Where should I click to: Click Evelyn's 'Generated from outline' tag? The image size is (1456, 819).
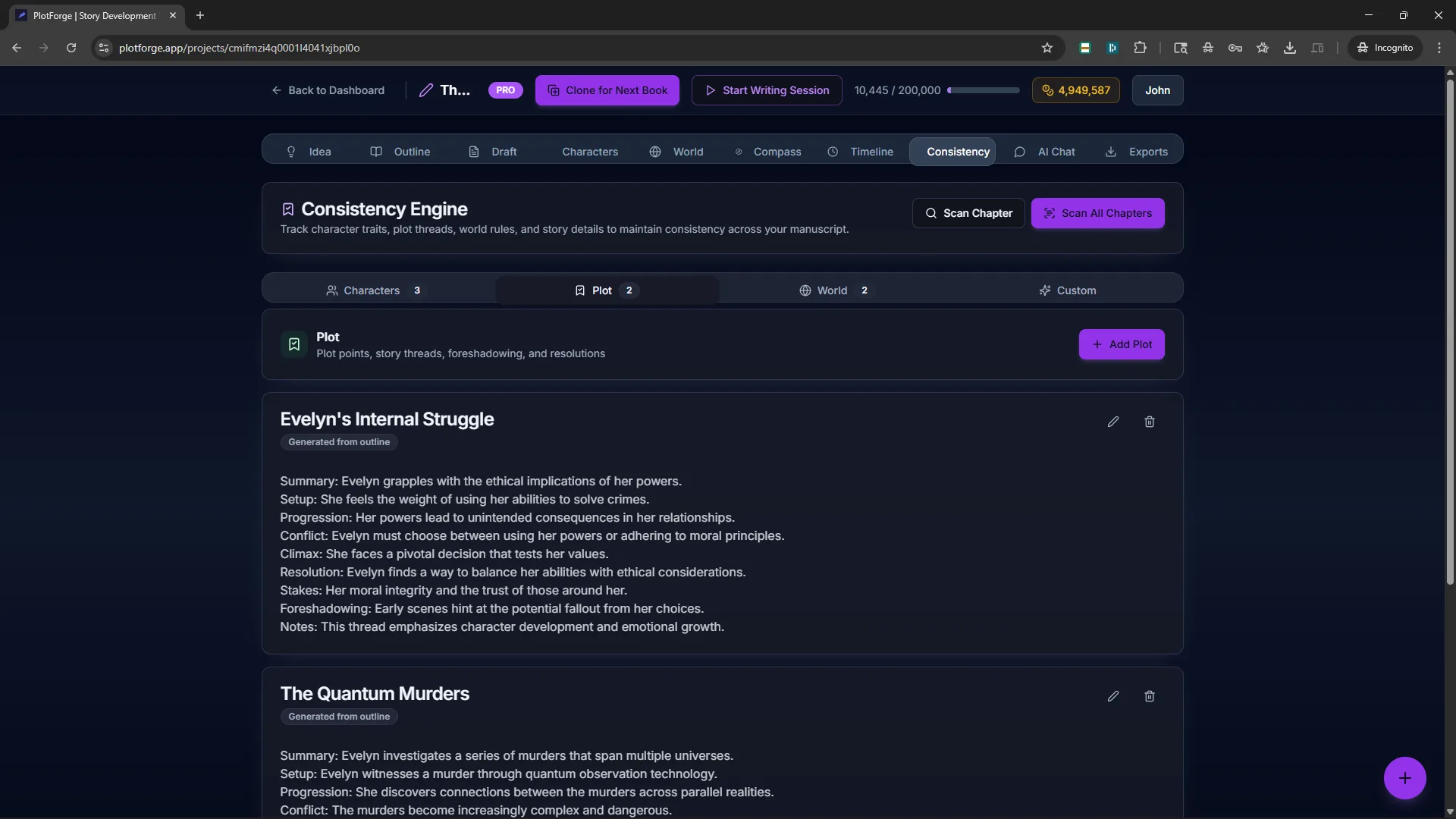(x=339, y=442)
